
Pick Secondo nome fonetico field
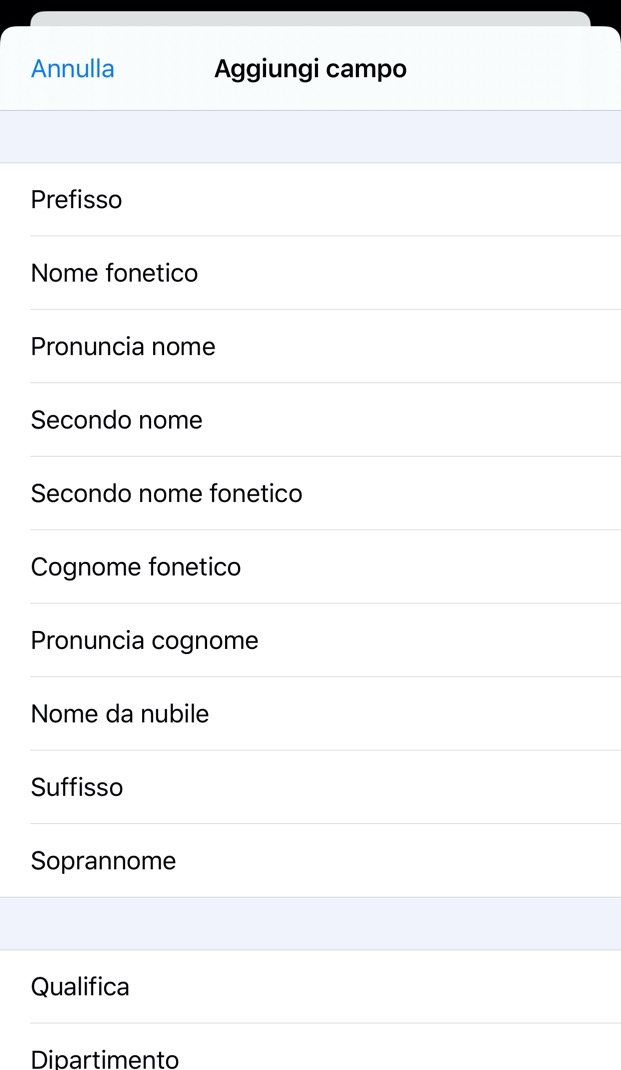166,494
